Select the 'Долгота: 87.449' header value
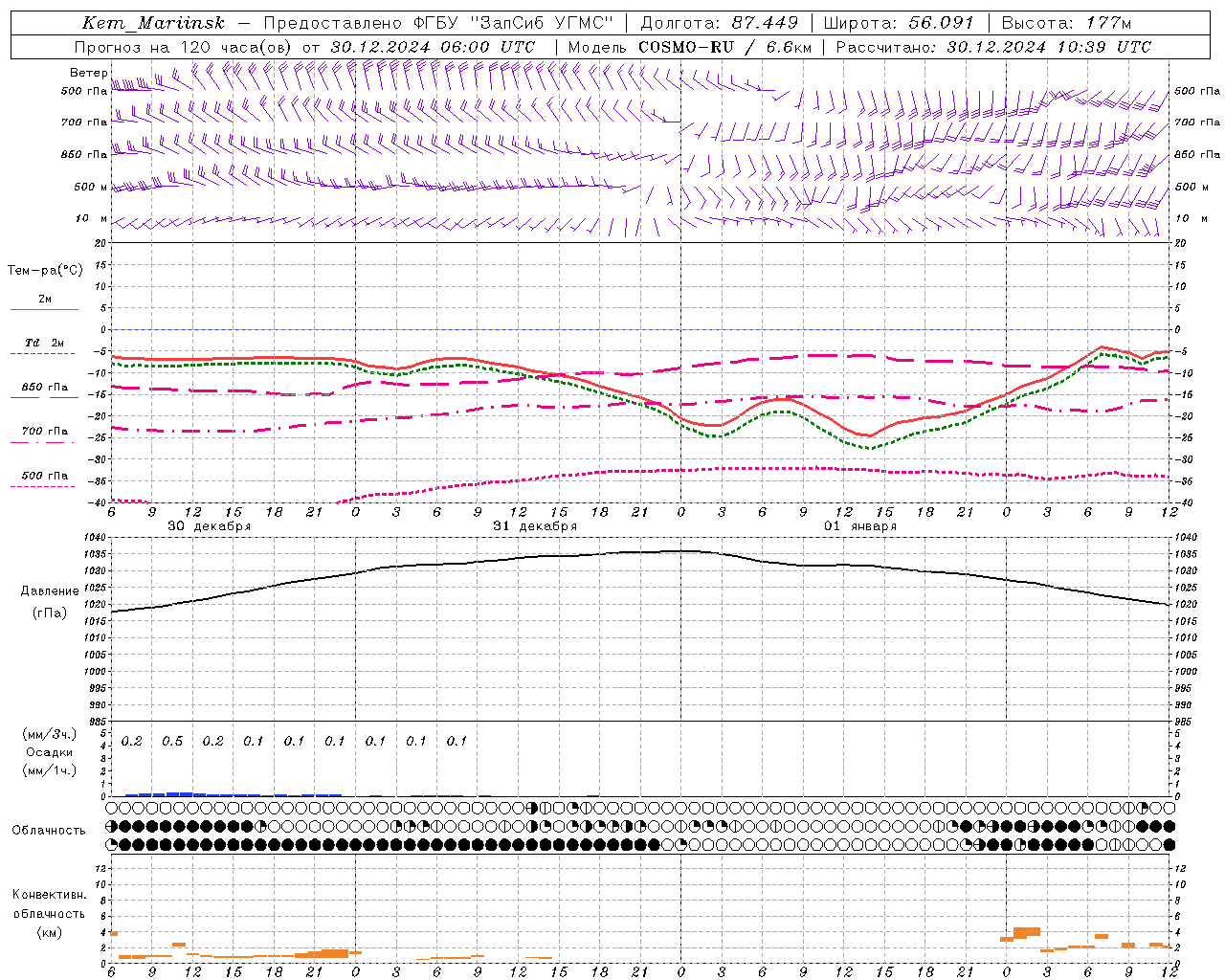The height and width of the screenshot is (980, 1225). 720,23
